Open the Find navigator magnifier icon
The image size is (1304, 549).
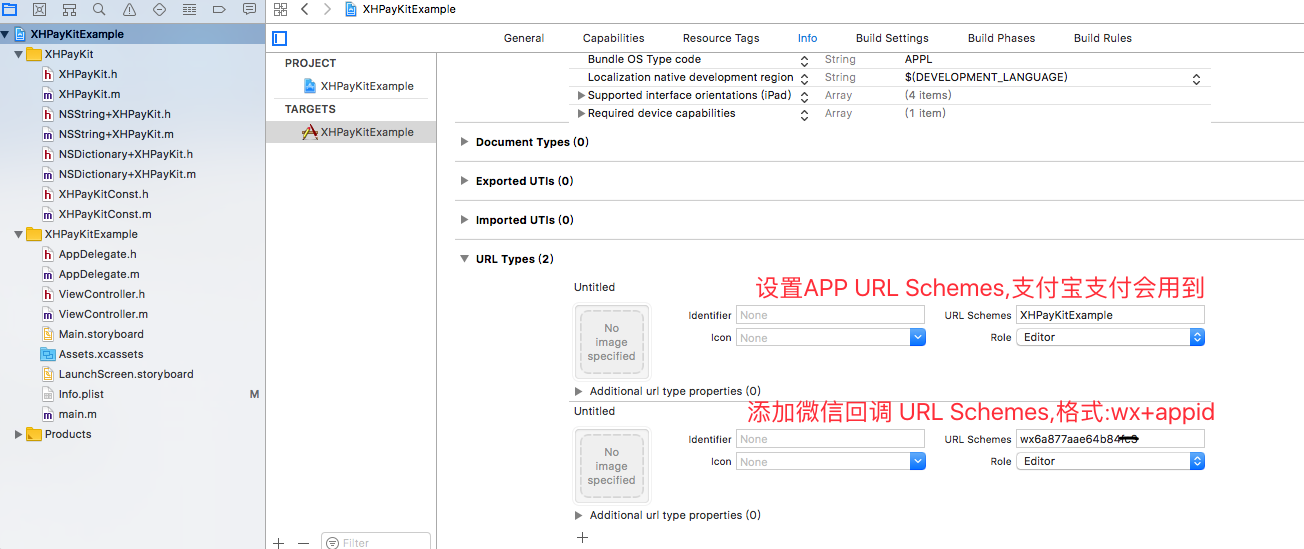(x=99, y=9)
